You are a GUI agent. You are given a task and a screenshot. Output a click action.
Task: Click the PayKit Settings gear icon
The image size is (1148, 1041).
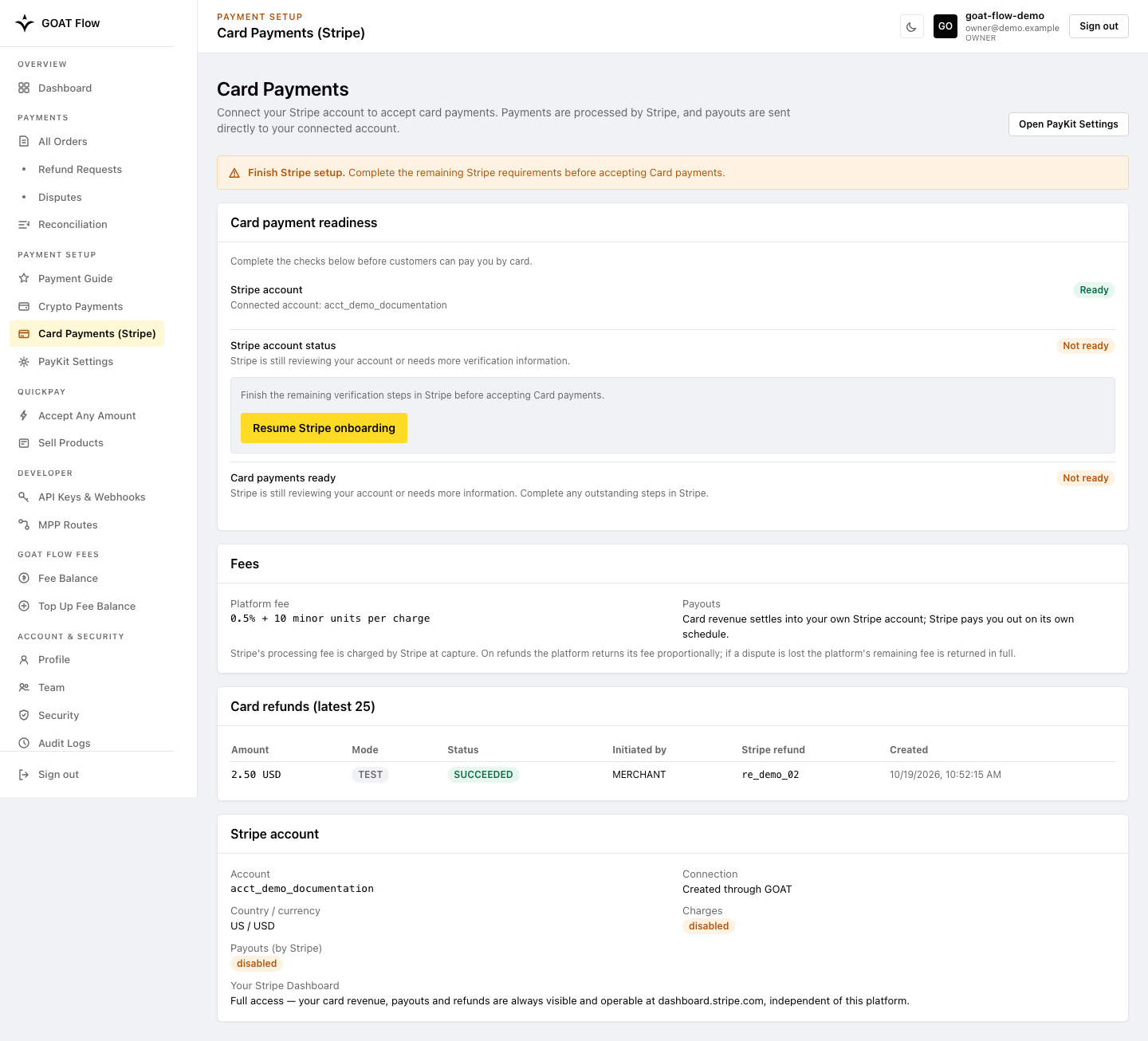[24, 362]
